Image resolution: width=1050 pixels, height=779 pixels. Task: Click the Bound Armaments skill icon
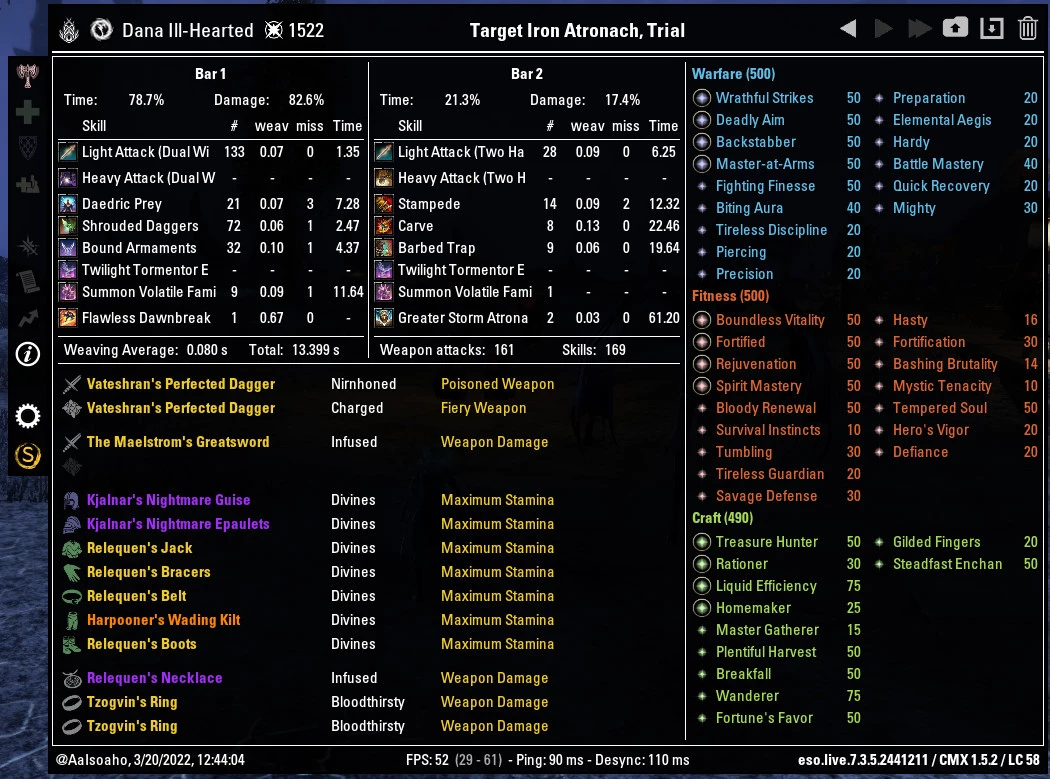pos(68,248)
